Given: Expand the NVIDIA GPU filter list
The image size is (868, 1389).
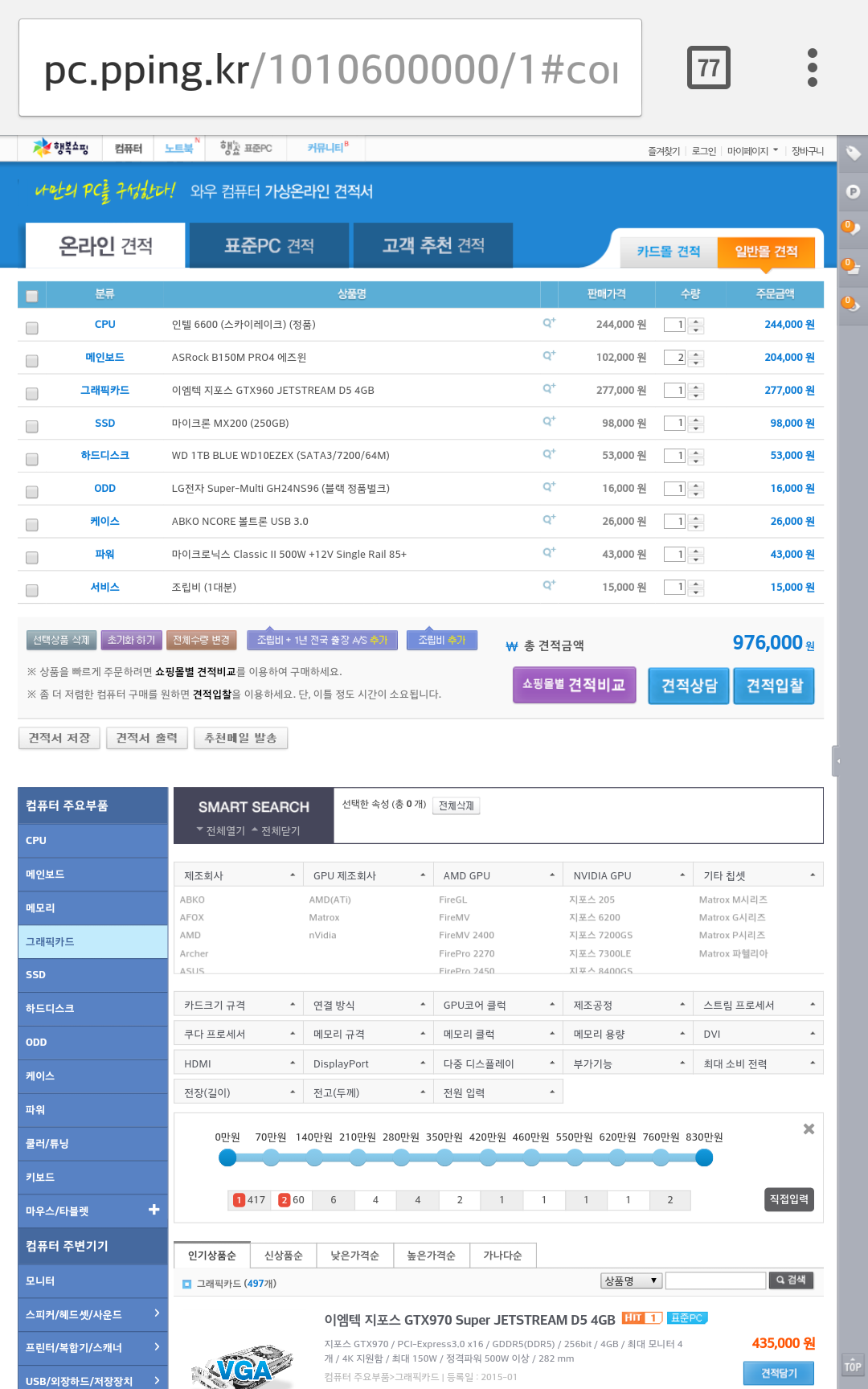Looking at the screenshot, I should click(x=628, y=875).
